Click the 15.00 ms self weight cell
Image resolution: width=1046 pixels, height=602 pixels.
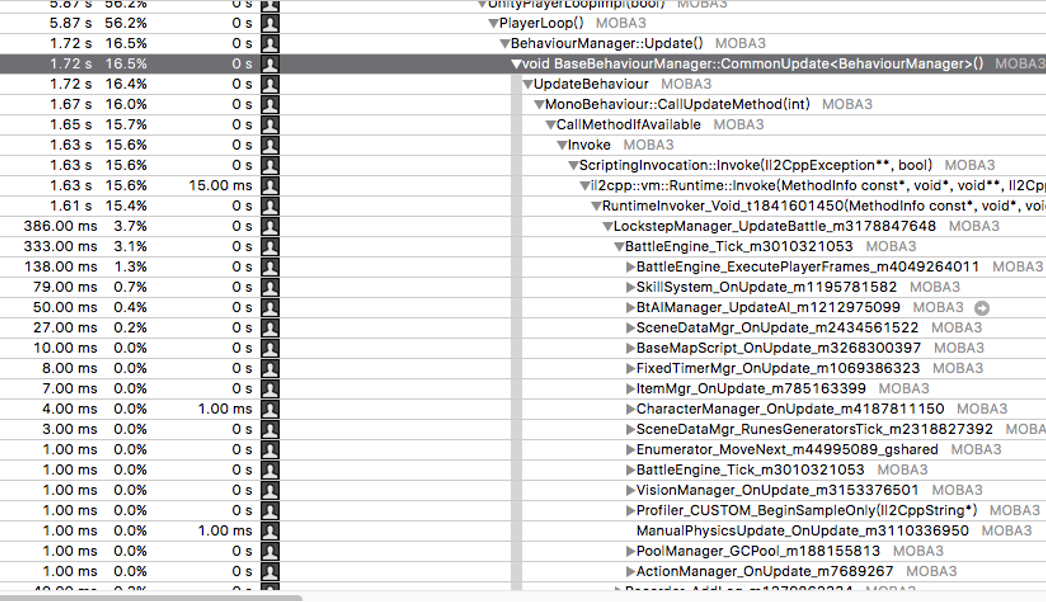coord(221,186)
